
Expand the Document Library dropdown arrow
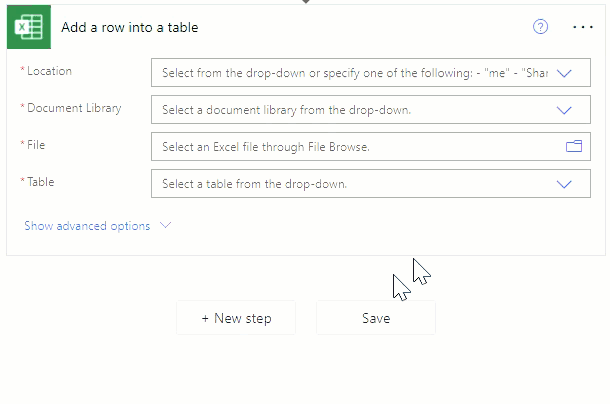point(564,110)
